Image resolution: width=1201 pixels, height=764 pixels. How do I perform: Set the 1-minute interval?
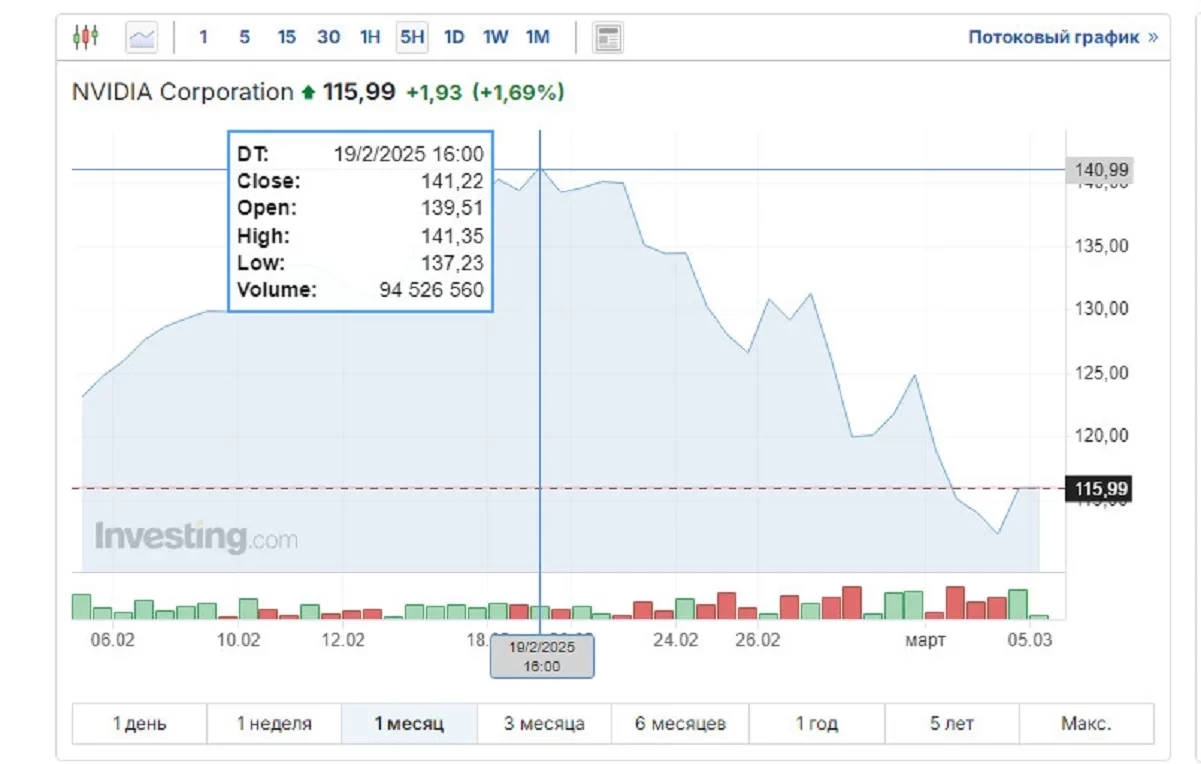204,38
